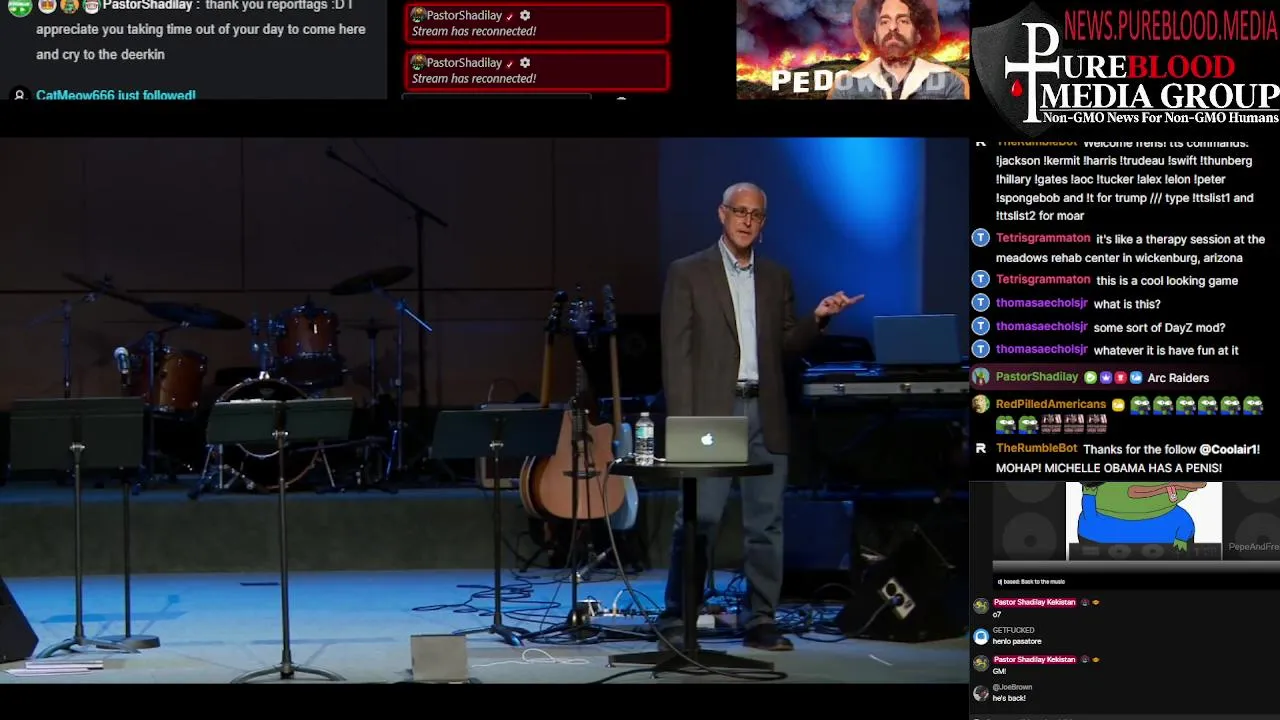Click 'he's back!' message in lower chat

1009,698
